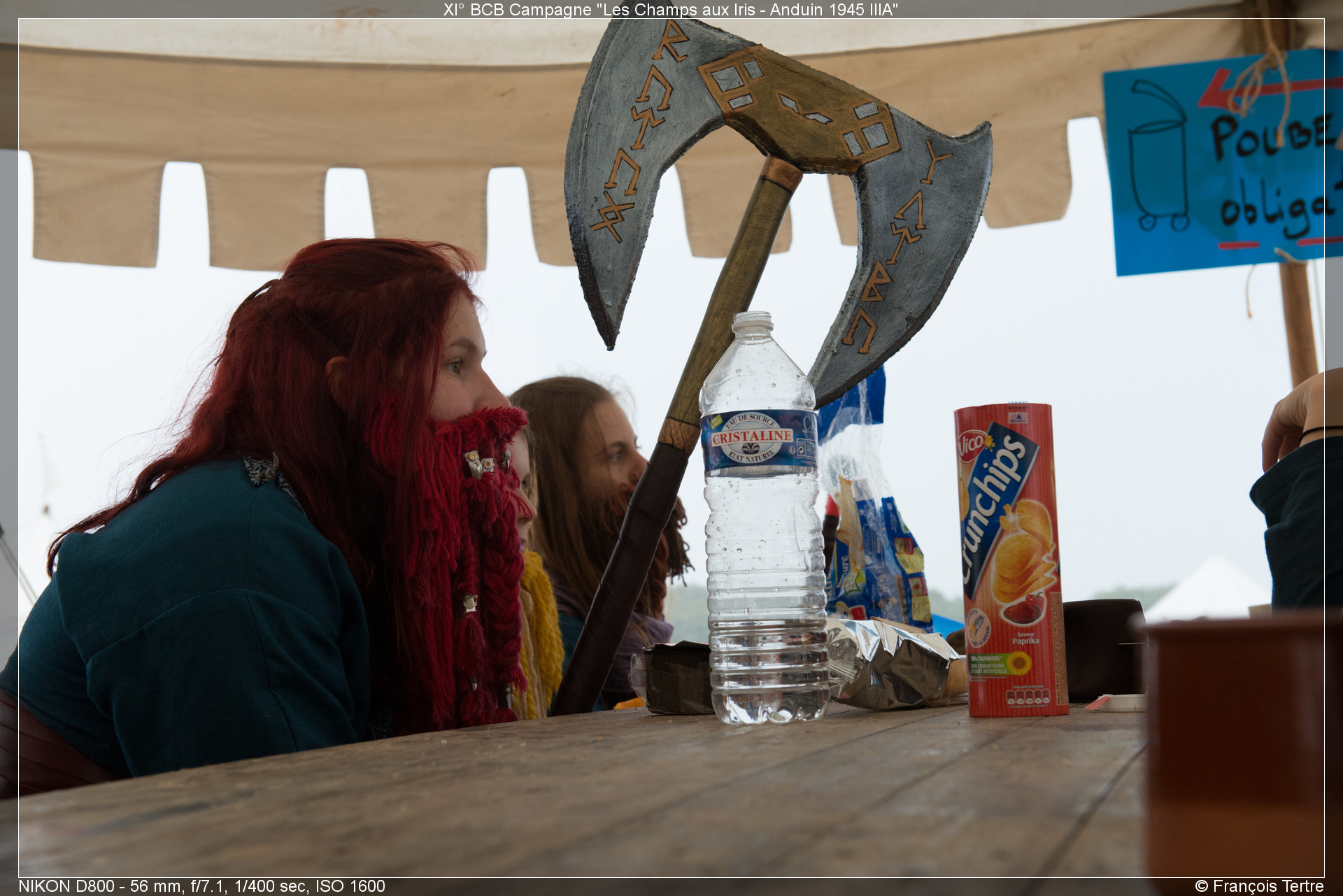Viewport: 1343px width, 896px height.
Task: Click the photo title caption "Les Champs aux Iris"
Action: (x=670, y=9)
